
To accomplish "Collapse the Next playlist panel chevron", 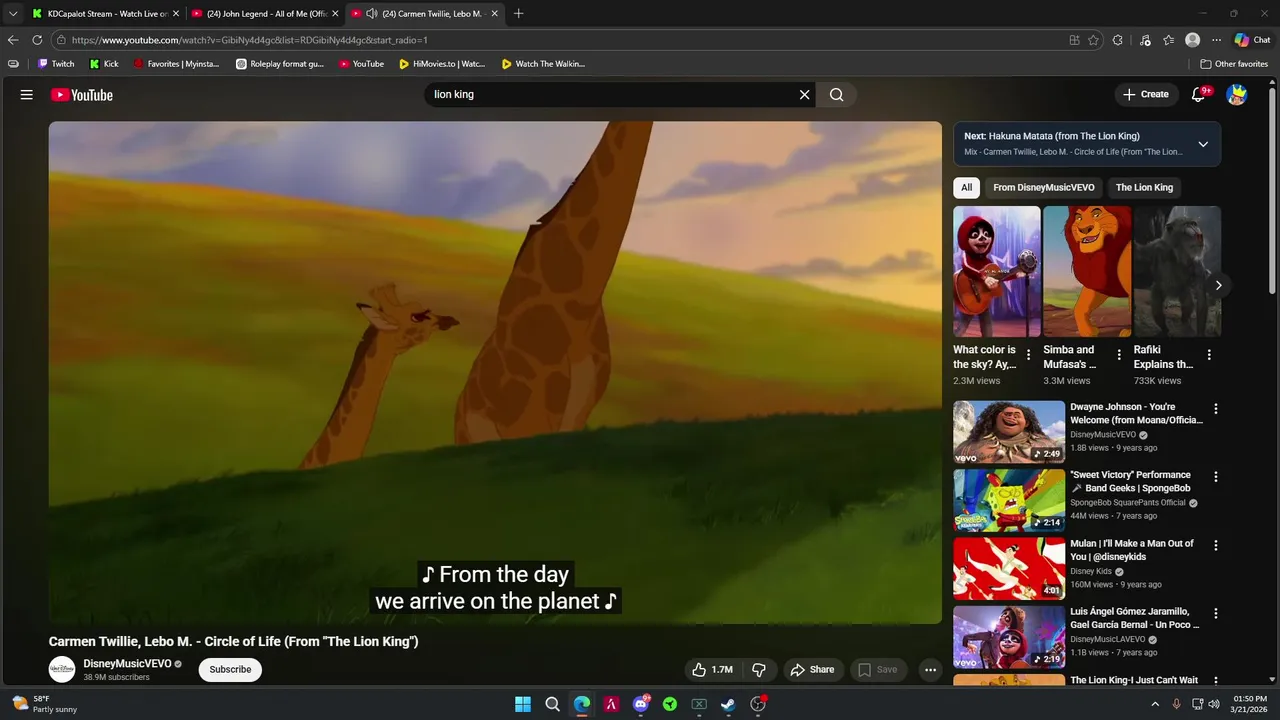I will tap(1203, 144).
